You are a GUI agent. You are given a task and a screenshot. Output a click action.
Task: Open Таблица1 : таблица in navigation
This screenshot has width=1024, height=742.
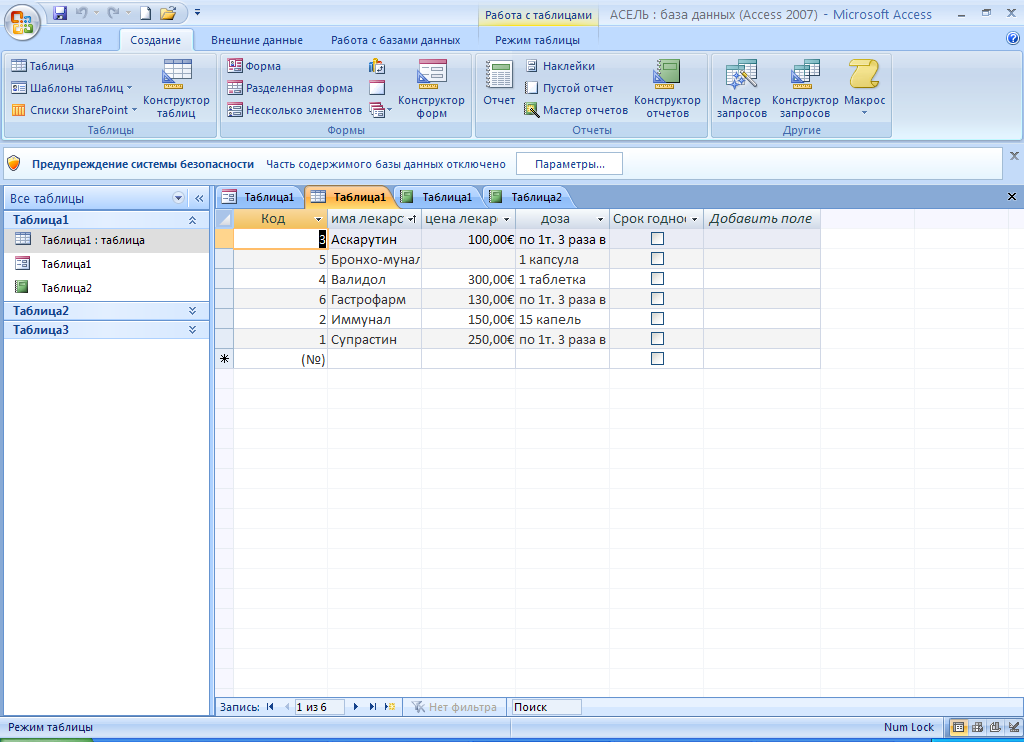coord(106,240)
